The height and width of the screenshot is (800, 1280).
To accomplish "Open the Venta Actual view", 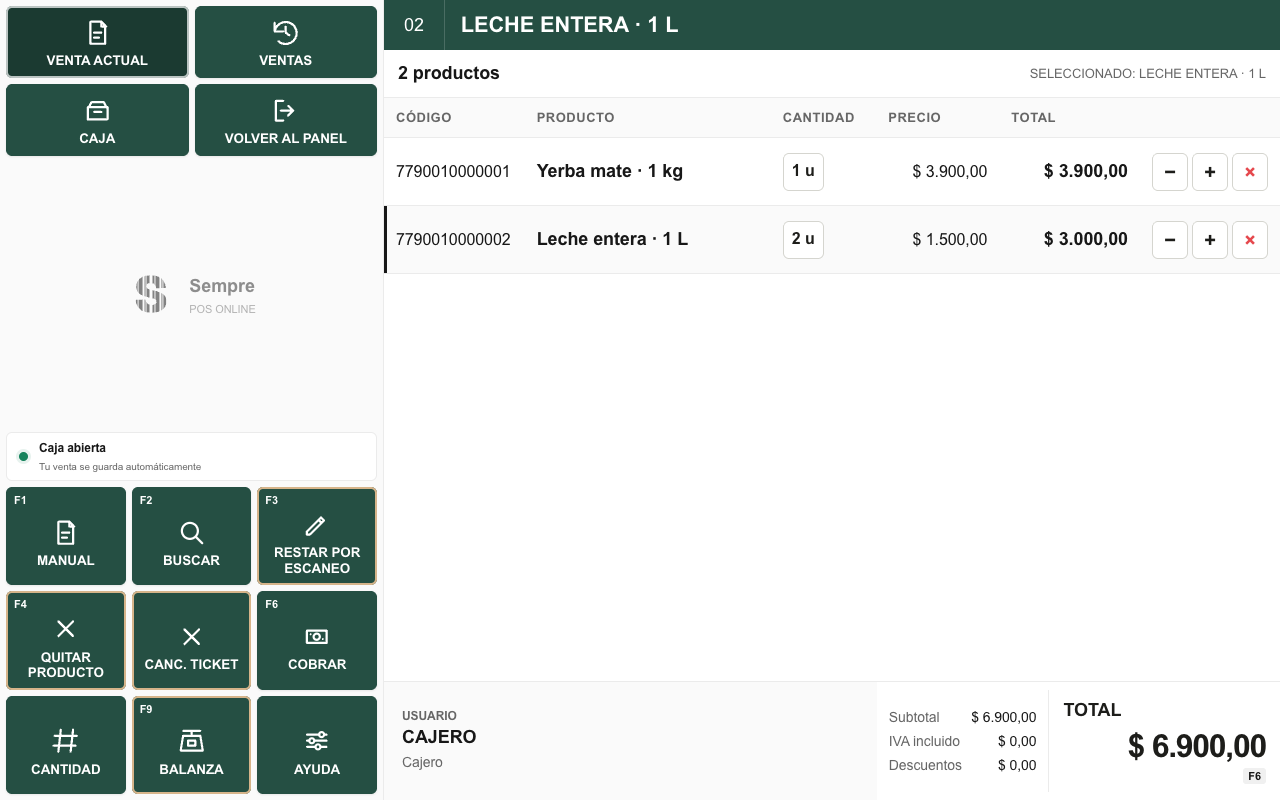I will 97,42.
